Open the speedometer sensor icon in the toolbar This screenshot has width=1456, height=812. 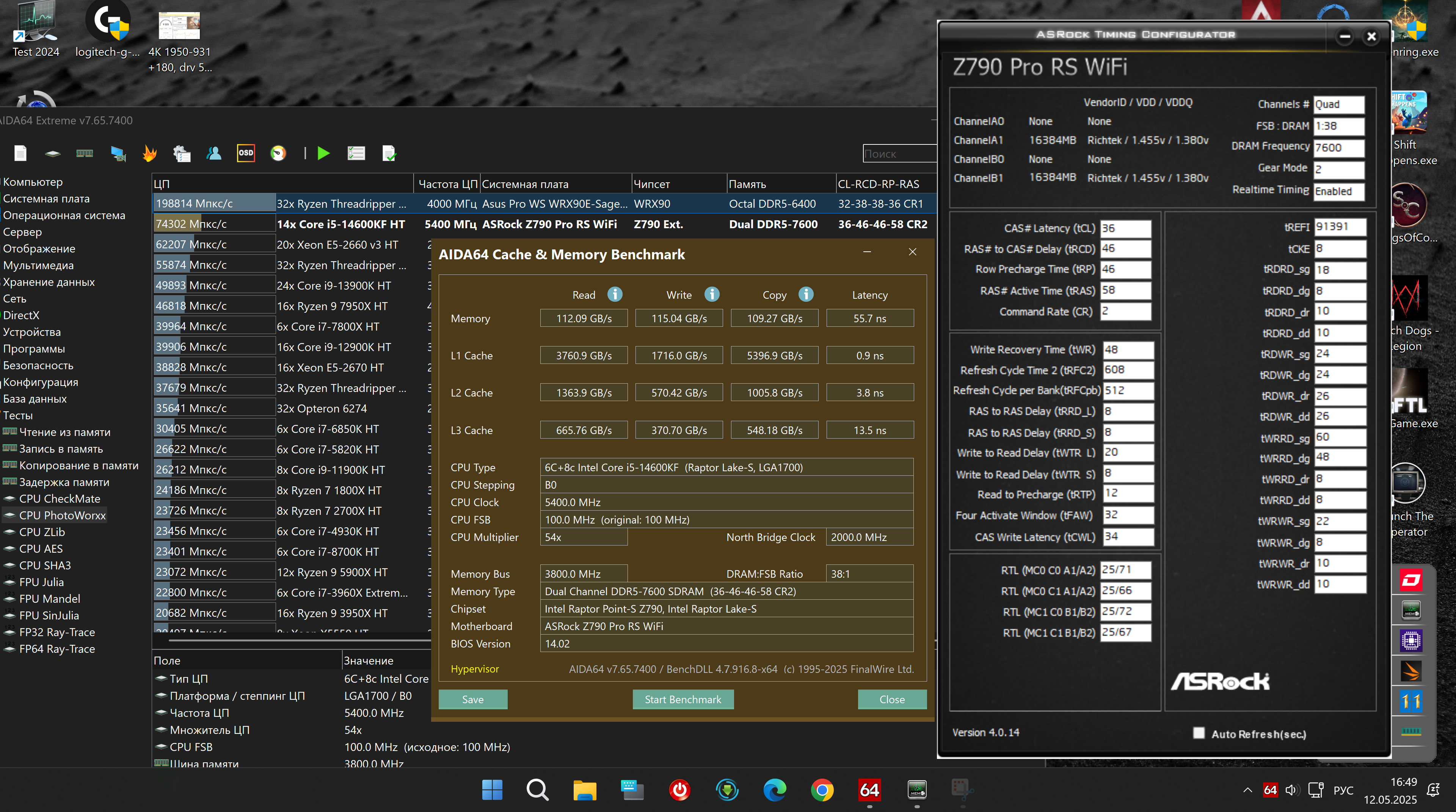pos(278,153)
